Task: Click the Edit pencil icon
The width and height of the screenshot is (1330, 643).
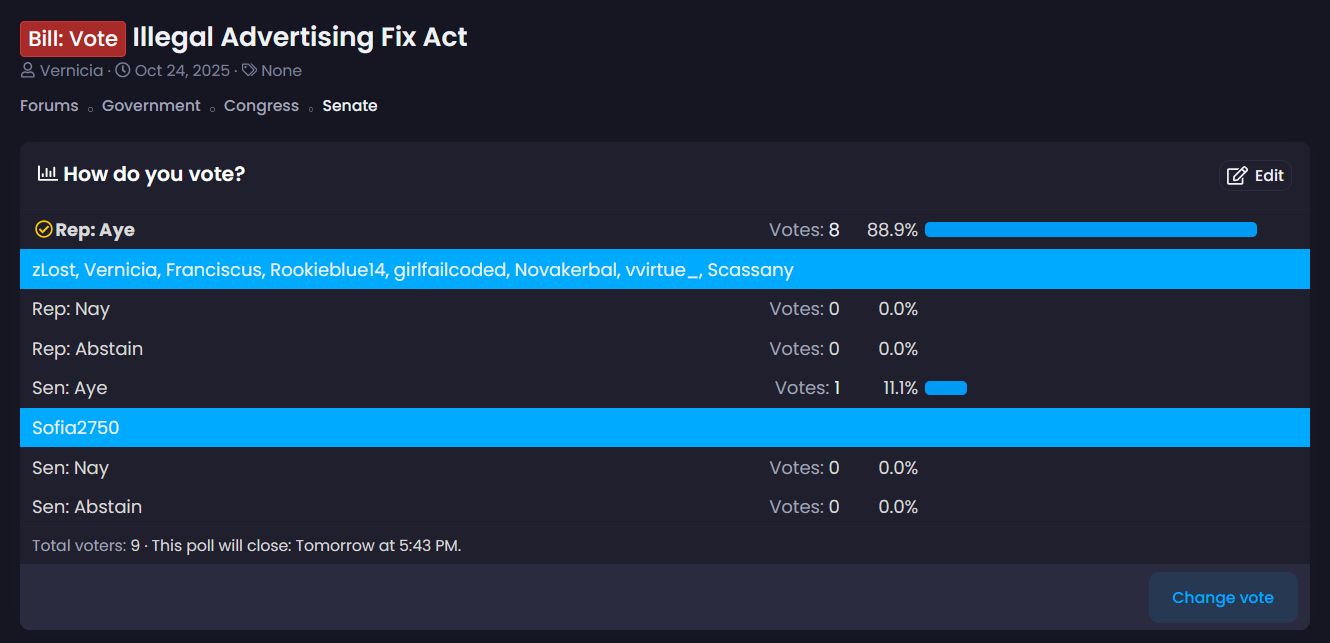Action: point(1237,176)
